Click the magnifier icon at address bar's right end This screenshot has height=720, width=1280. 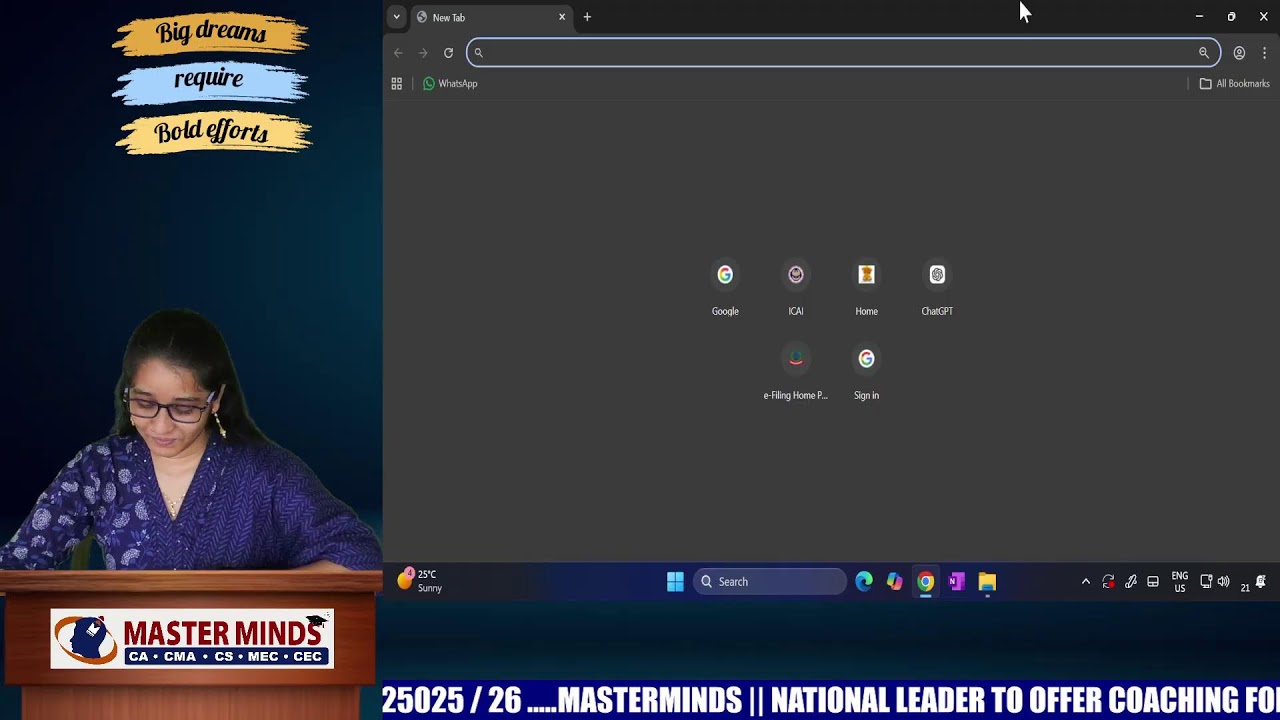click(1203, 53)
